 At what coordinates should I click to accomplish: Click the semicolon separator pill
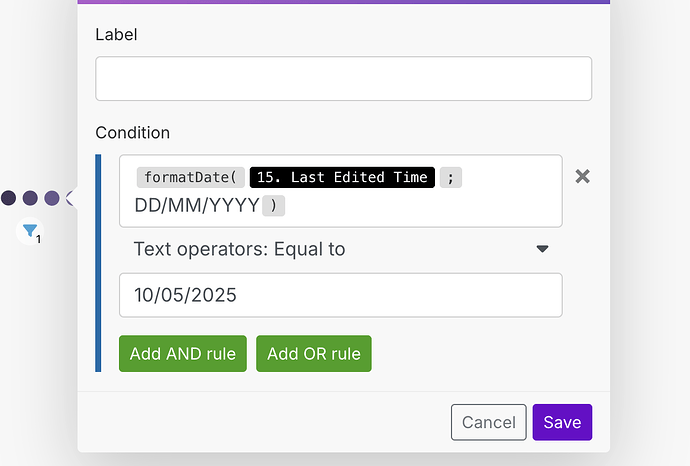451,178
